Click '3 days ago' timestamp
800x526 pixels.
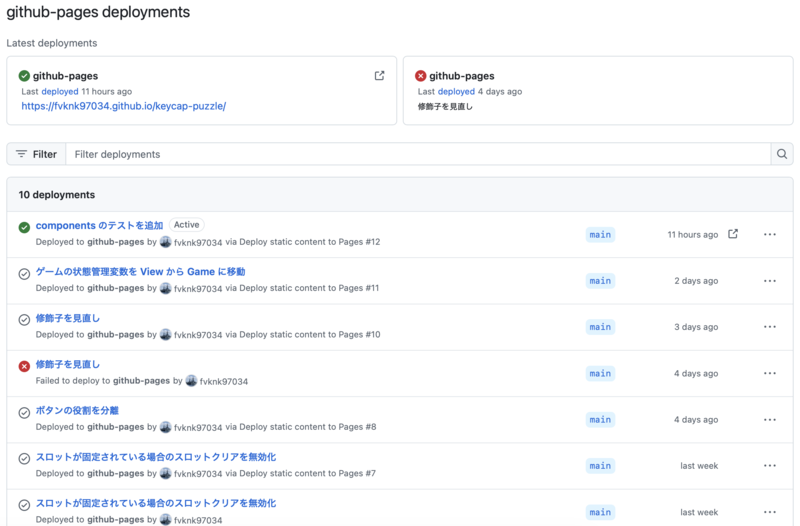click(696, 327)
